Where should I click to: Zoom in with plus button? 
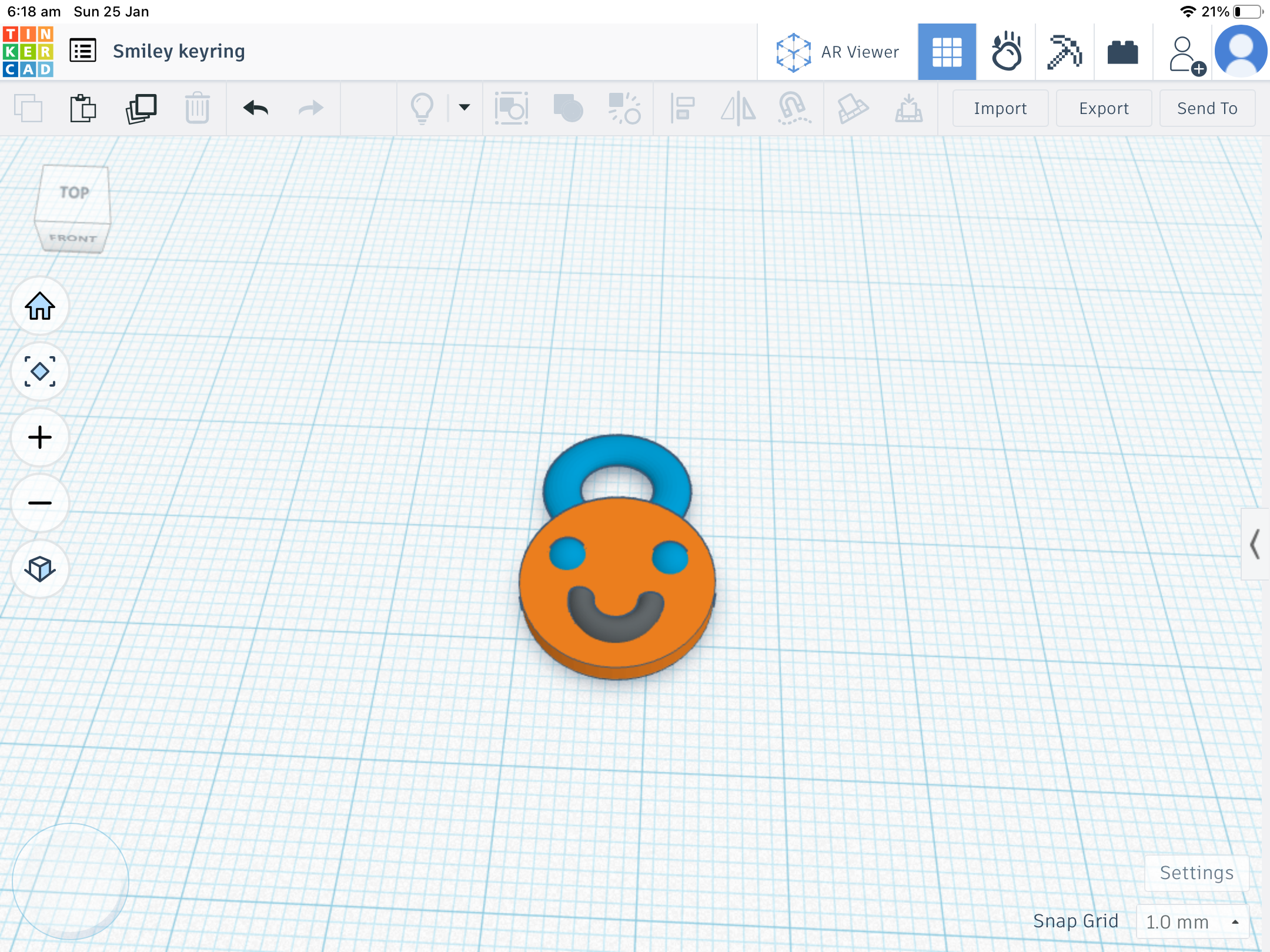(40, 438)
